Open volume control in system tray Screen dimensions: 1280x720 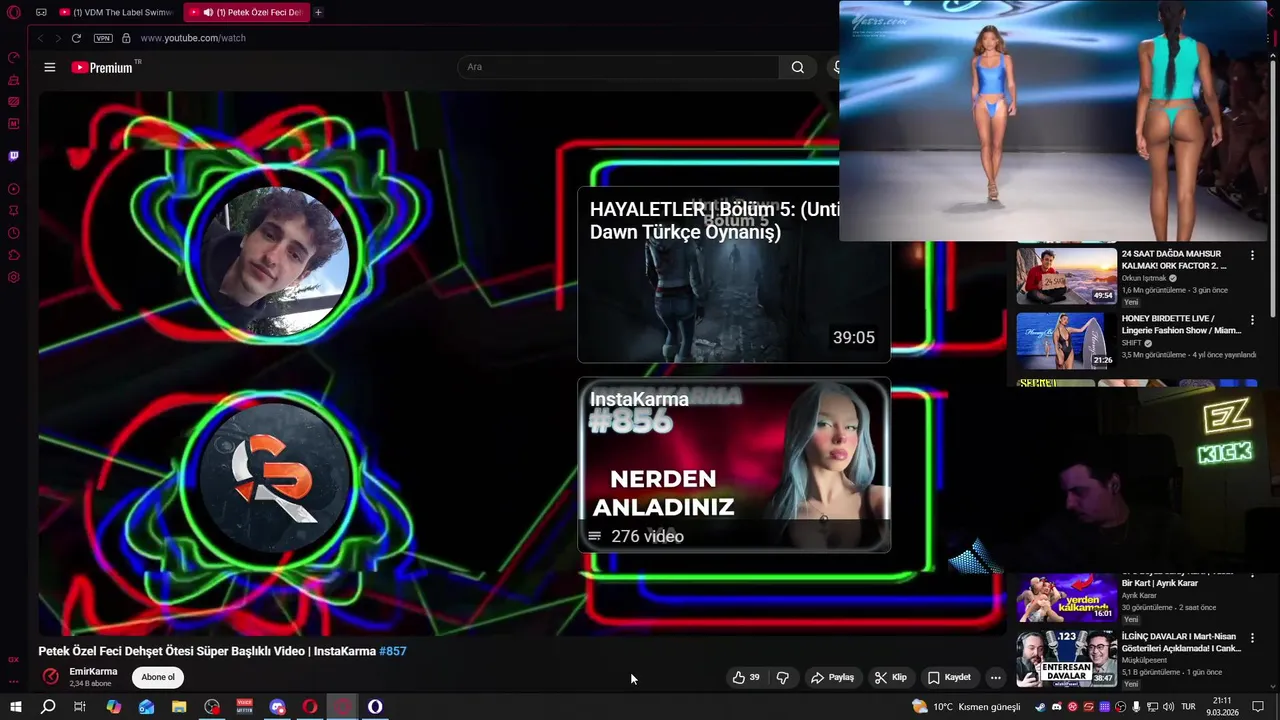point(1169,707)
